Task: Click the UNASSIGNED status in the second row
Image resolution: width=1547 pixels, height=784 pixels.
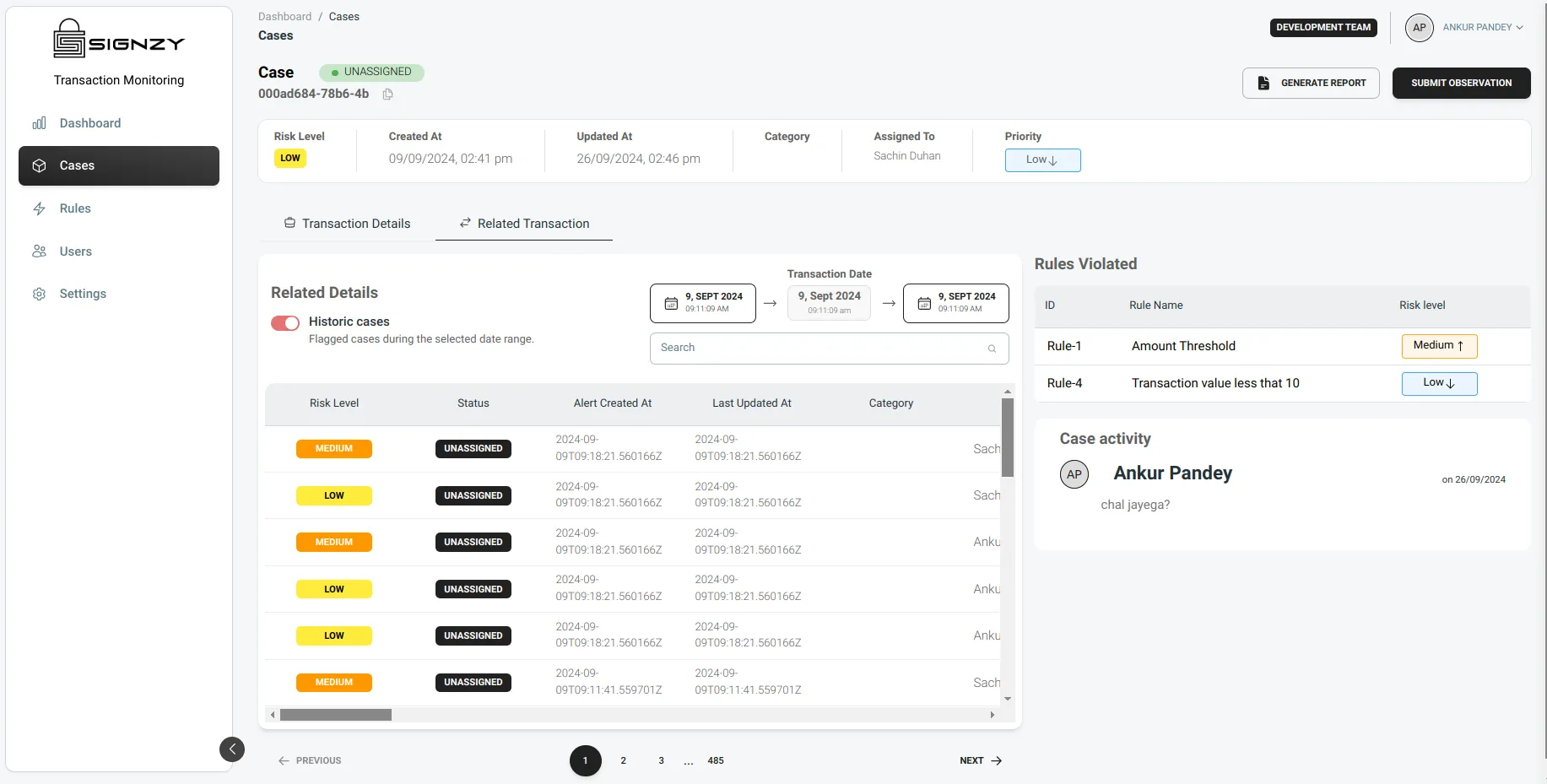Action: coord(473,496)
